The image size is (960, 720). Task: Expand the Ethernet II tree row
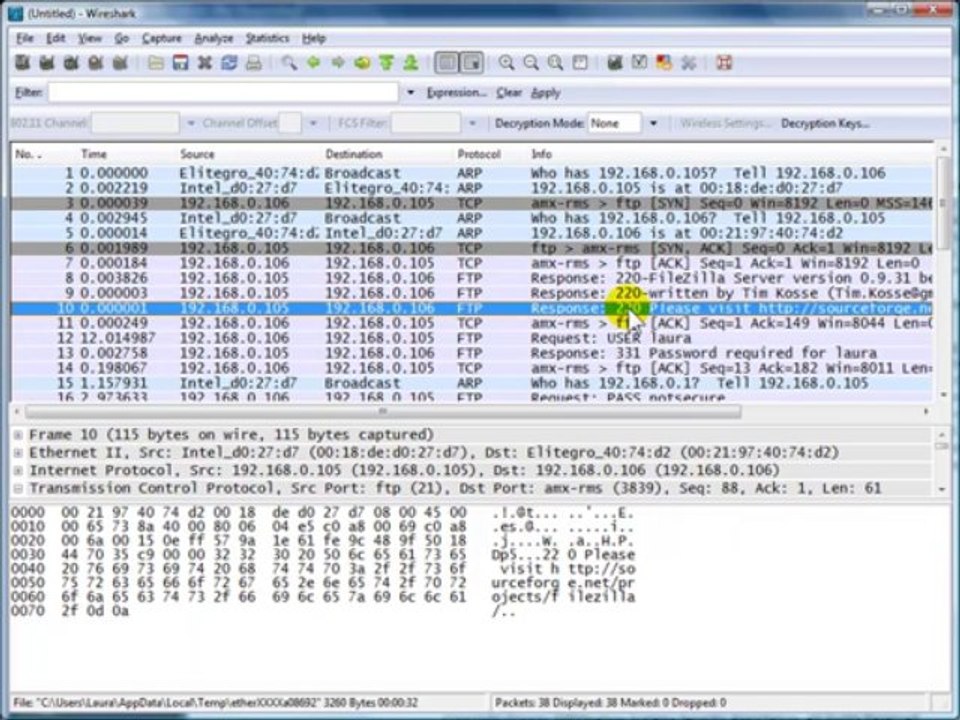[18, 453]
